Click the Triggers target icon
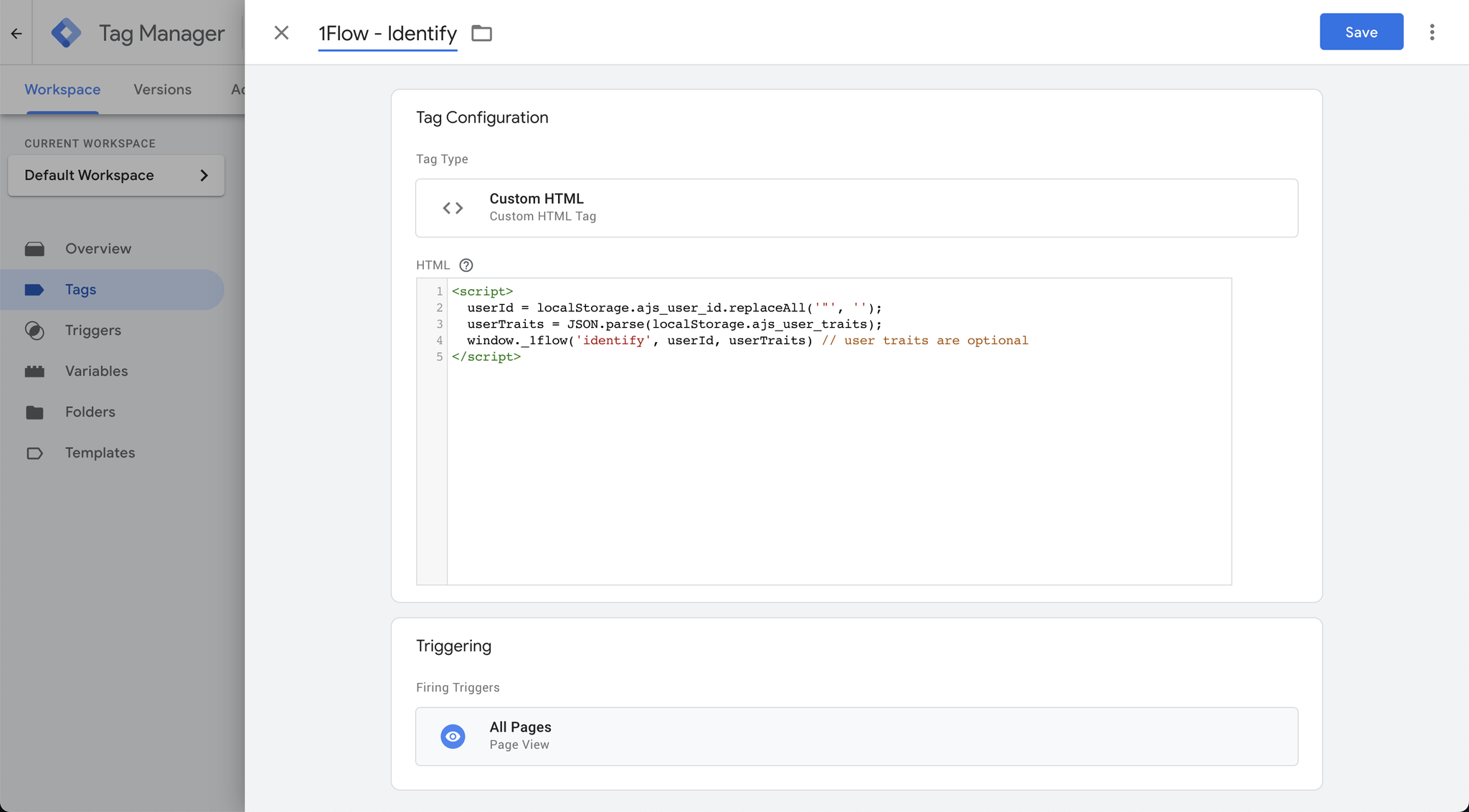The image size is (1469, 812). tap(34, 331)
